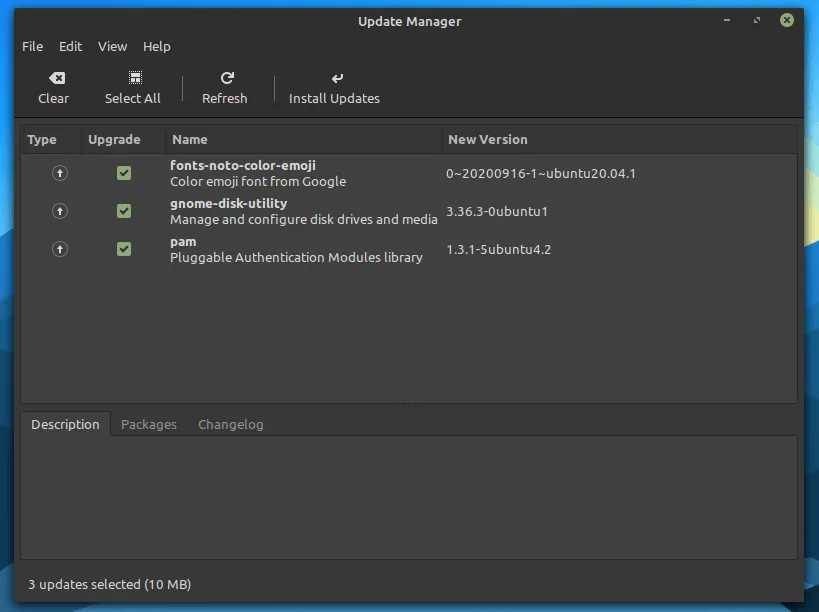The image size is (819, 612).
Task: Uncheck the fonts-noto-color-emoji update
Action: tap(124, 173)
